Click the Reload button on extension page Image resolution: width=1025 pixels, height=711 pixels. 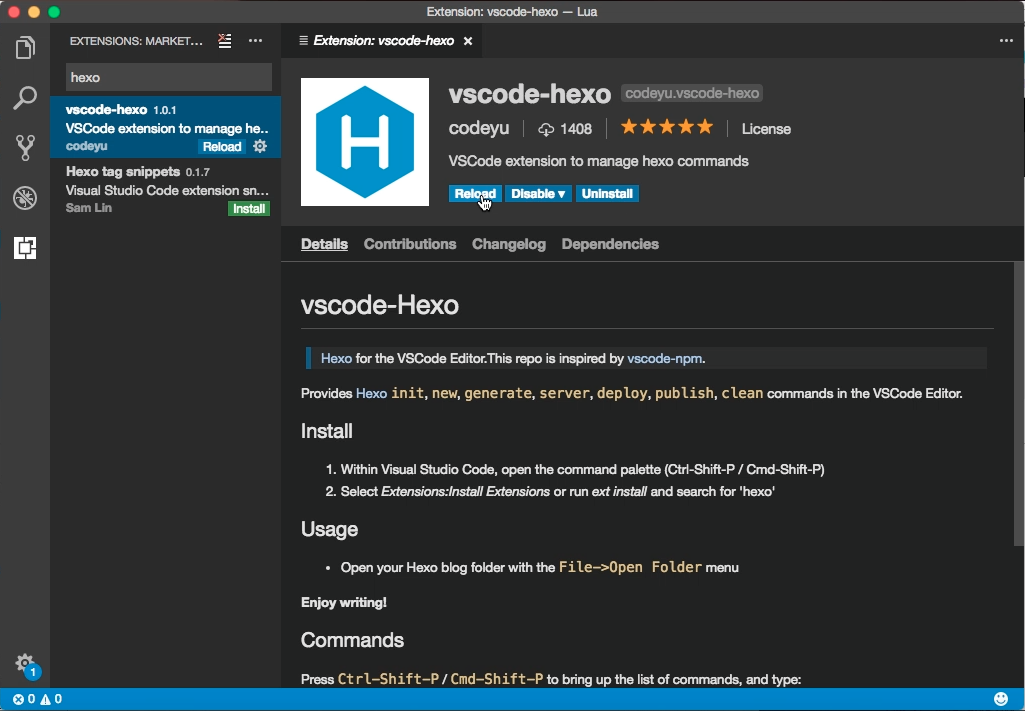(475, 193)
